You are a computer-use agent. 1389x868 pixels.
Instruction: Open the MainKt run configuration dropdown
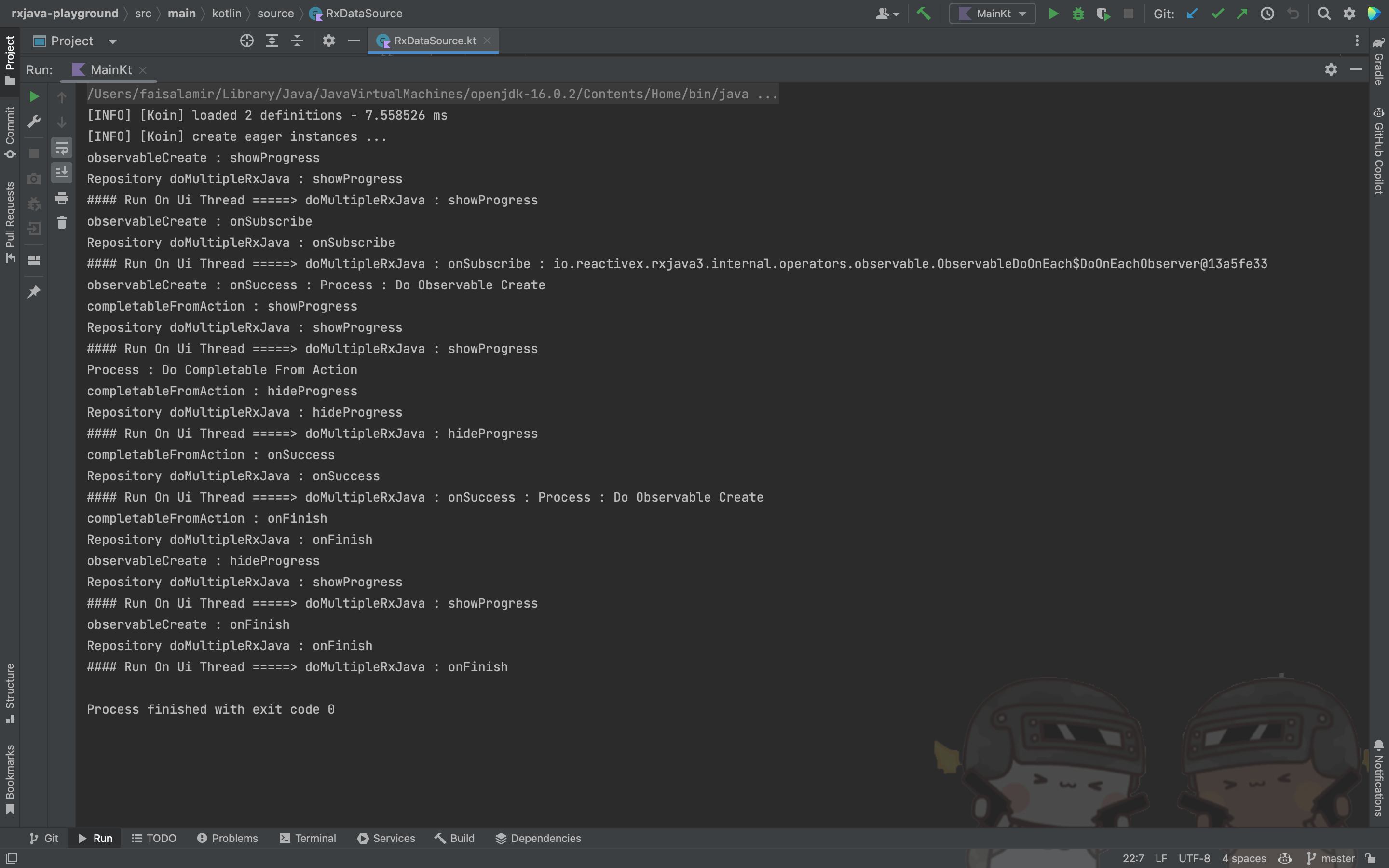click(993, 14)
